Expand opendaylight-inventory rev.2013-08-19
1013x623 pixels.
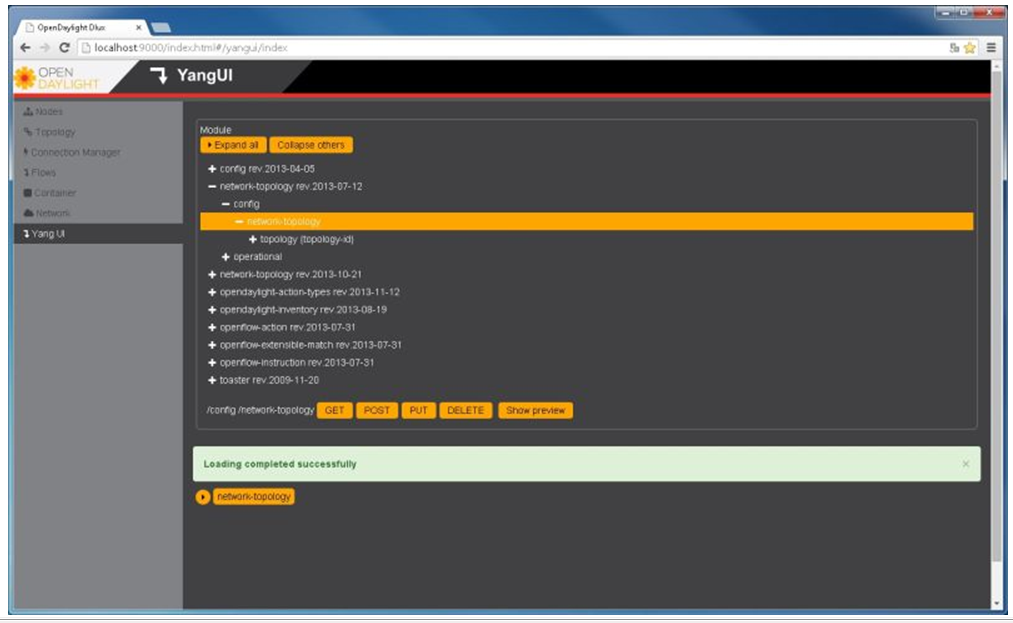[x=212, y=310]
